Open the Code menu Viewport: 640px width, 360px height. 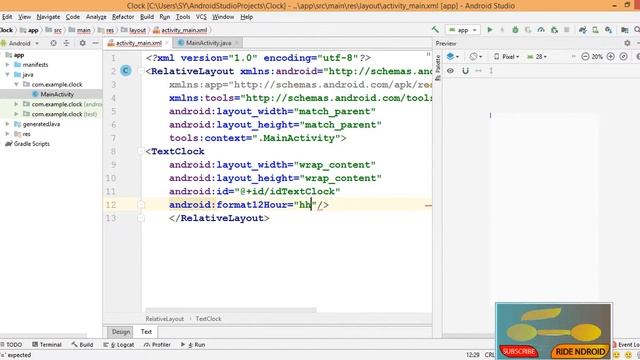click(73, 17)
